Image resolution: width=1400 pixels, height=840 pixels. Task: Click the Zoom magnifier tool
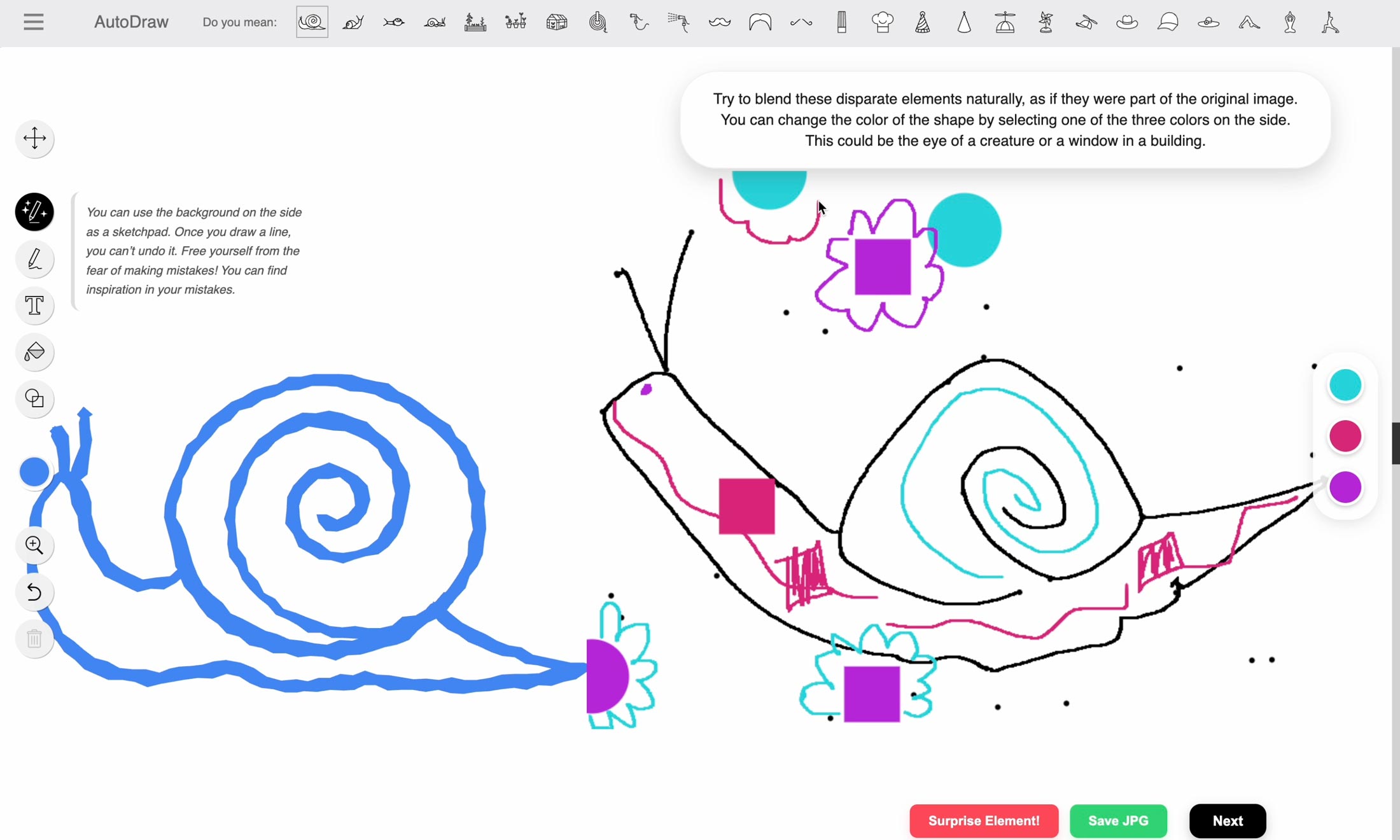pos(34,545)
